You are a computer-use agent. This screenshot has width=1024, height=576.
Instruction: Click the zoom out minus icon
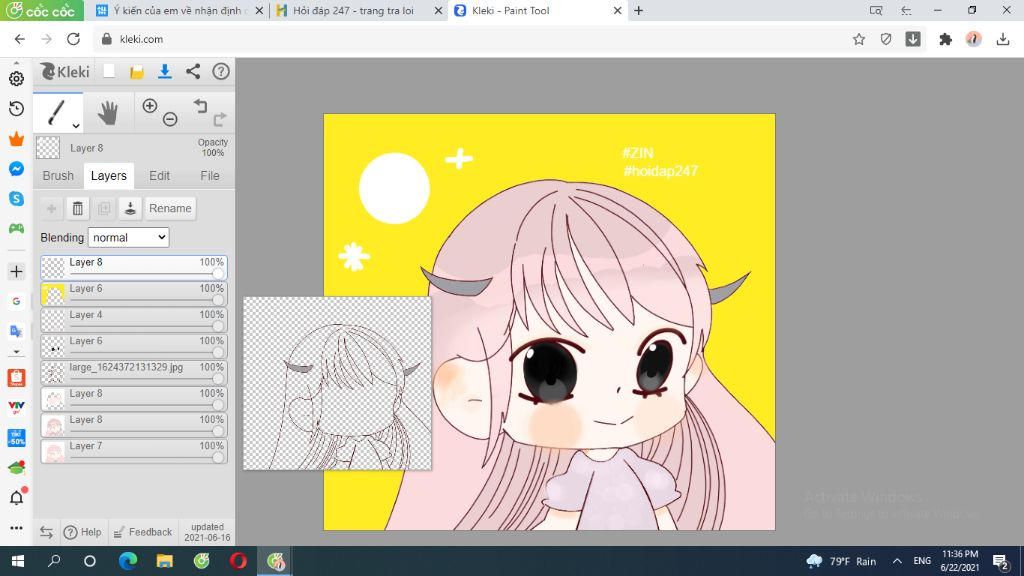click(x=170, y=119)
